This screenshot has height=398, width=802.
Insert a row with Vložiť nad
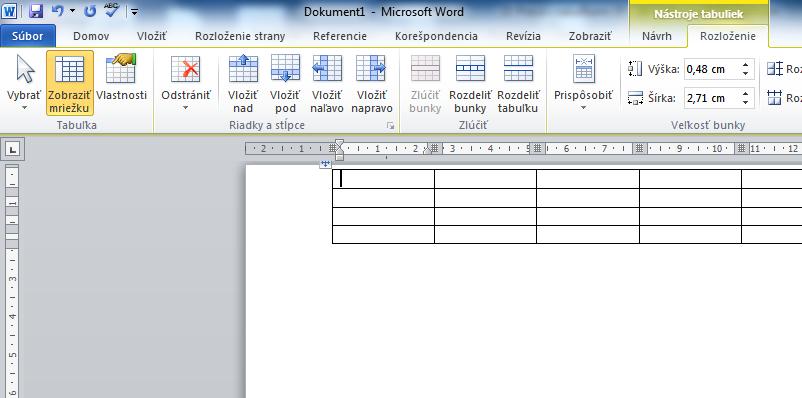click(x=243, y=83)
